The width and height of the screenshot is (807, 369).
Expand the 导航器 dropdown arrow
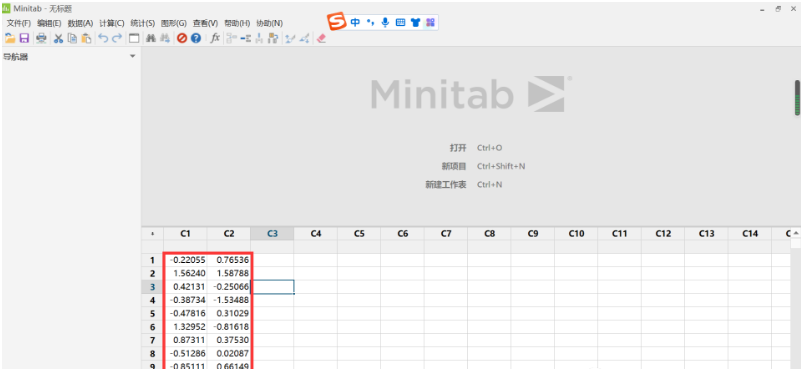132,56
